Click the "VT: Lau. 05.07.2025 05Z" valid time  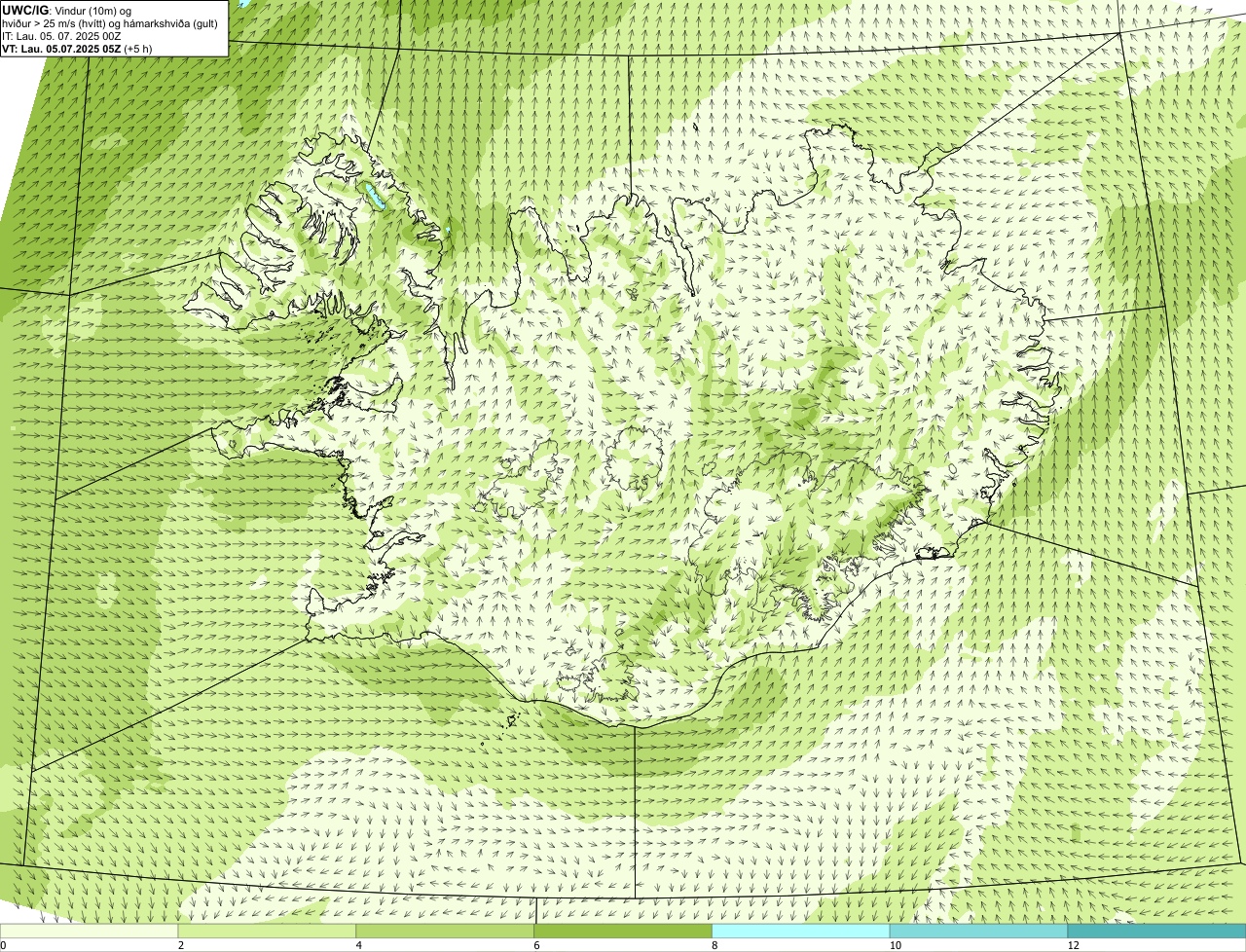pyautogui.click(x=61, y=48)
